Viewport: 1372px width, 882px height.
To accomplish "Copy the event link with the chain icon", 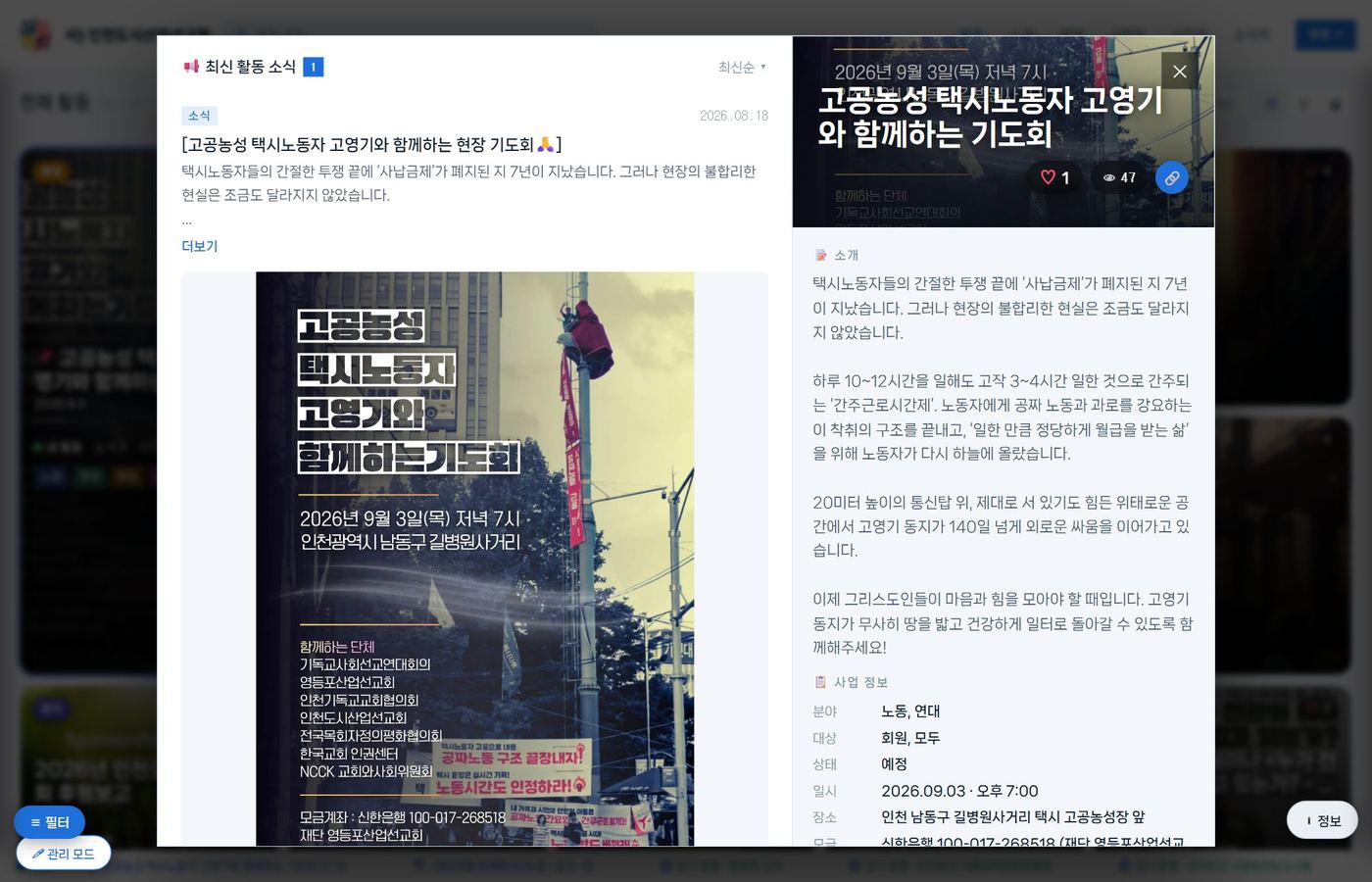I will click(x=1171, y=177).
